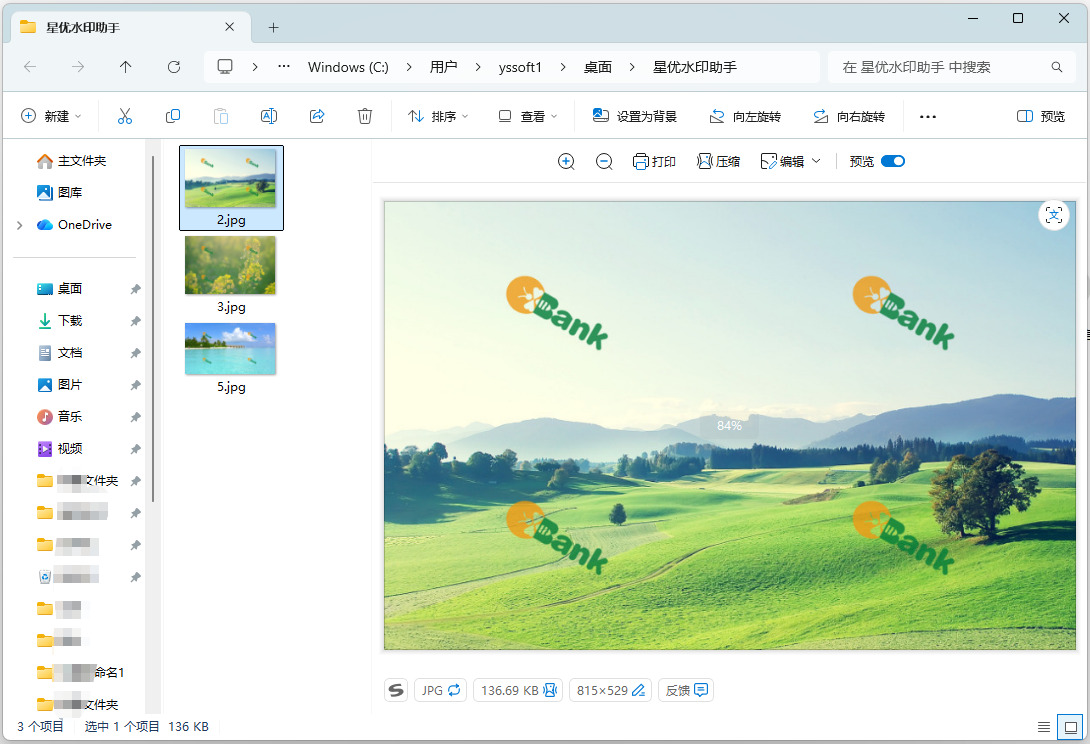Viewport: 1090px width, 744px height.
Task: Open 桌面 in quick access
Action: point(60,289)
